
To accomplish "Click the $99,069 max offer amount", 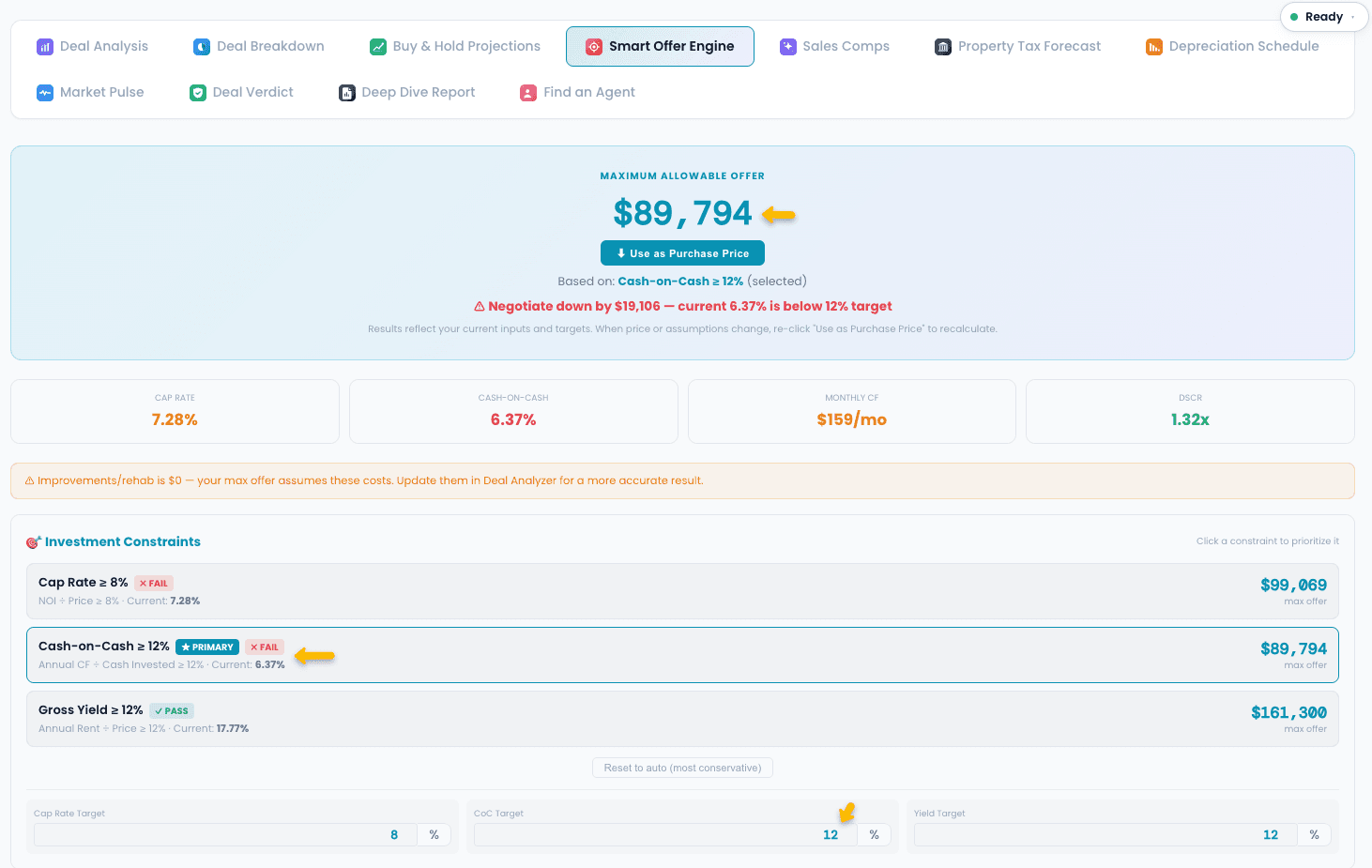I will coord(1293,585).
